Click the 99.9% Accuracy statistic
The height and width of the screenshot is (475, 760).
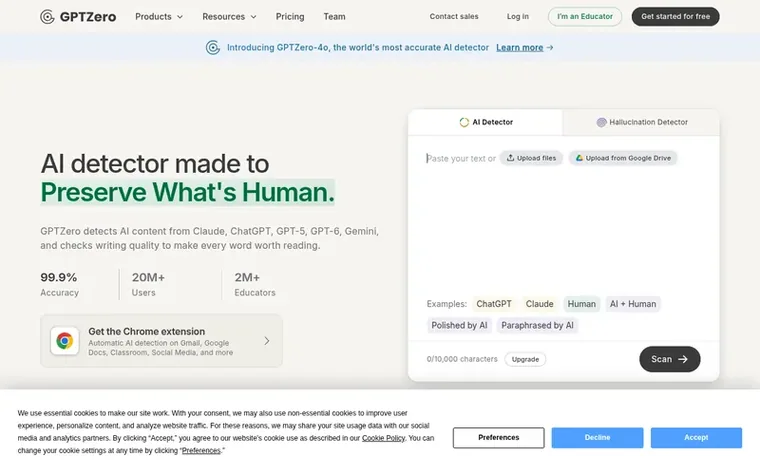click(60, 285)
